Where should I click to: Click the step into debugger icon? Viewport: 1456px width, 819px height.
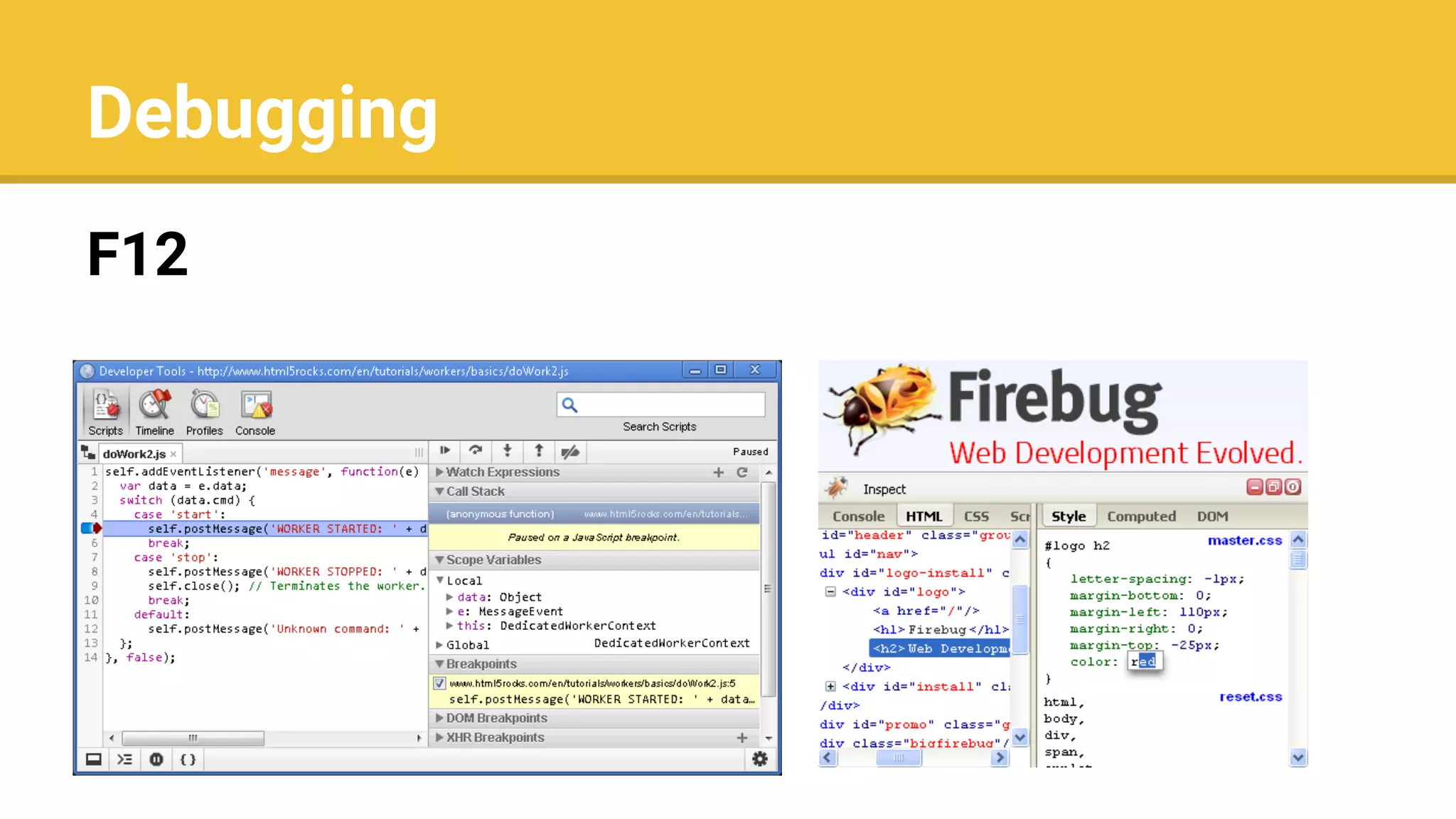click(x=507, y=451)
